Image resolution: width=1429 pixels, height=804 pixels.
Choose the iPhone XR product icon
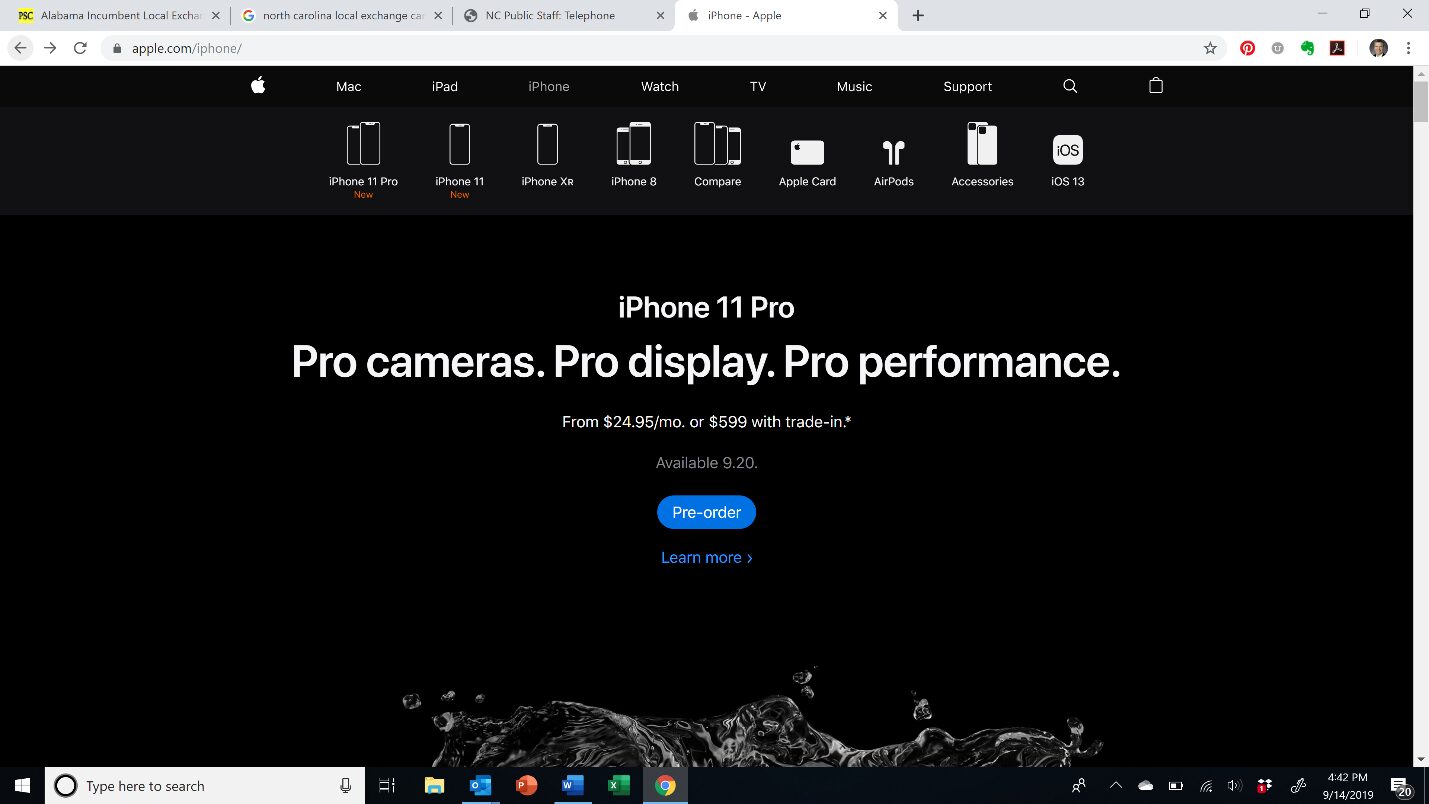pos(547,145)
